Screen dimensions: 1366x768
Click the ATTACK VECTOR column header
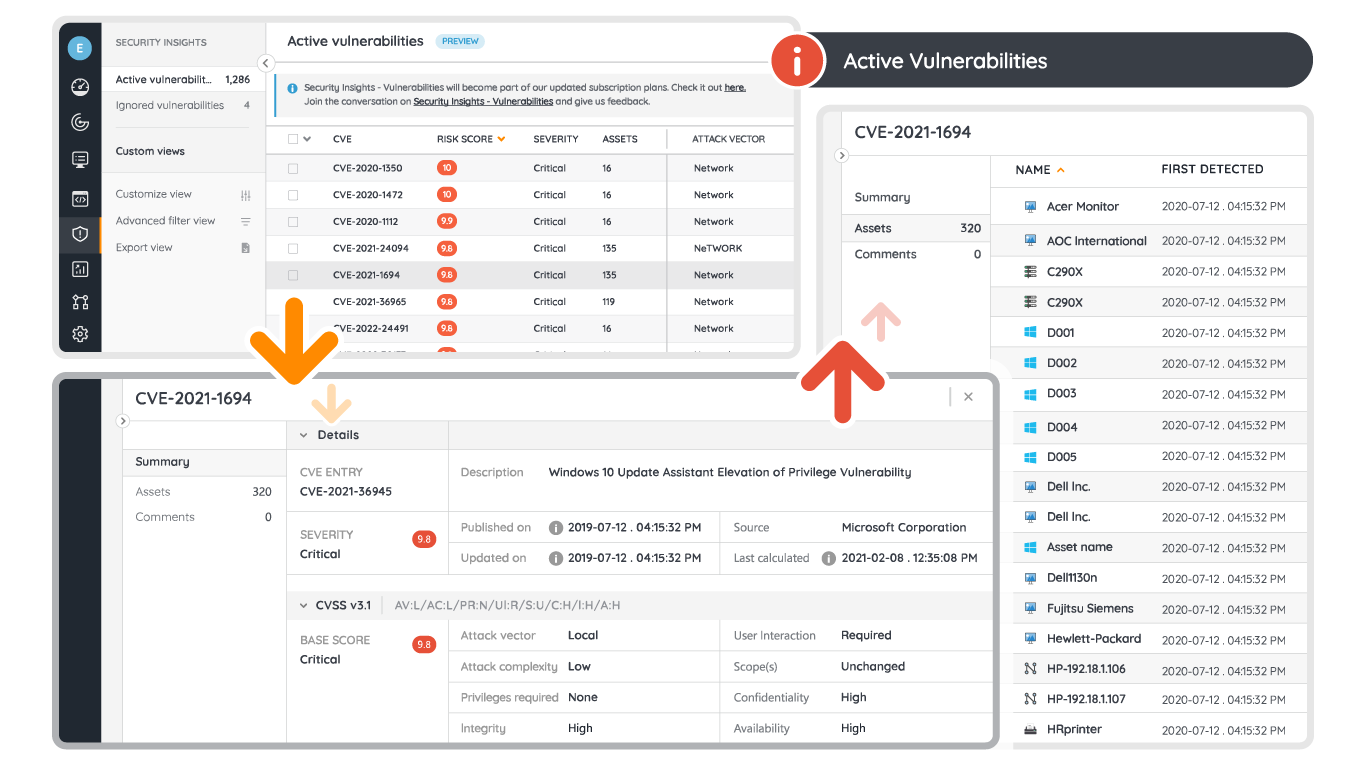[729, 139]
